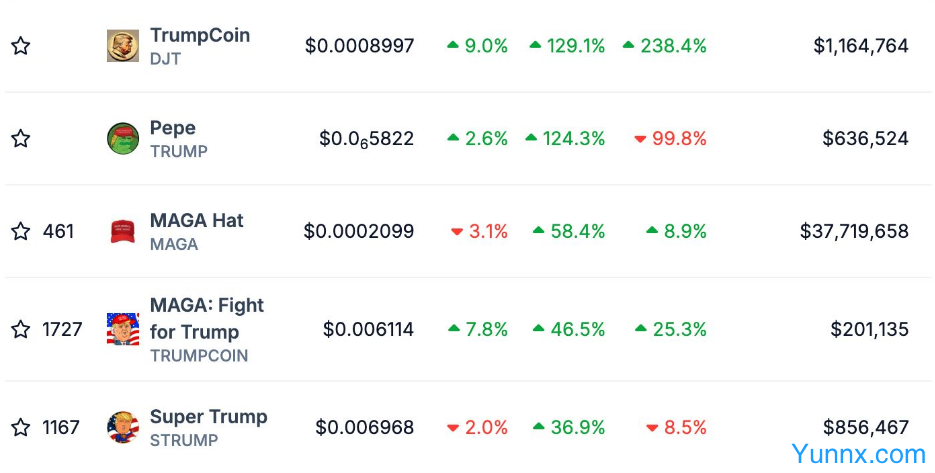The image size is (935, 473).
Task: Click MAGA Hat price $0.0002099
Action: (x=359, y=232)
